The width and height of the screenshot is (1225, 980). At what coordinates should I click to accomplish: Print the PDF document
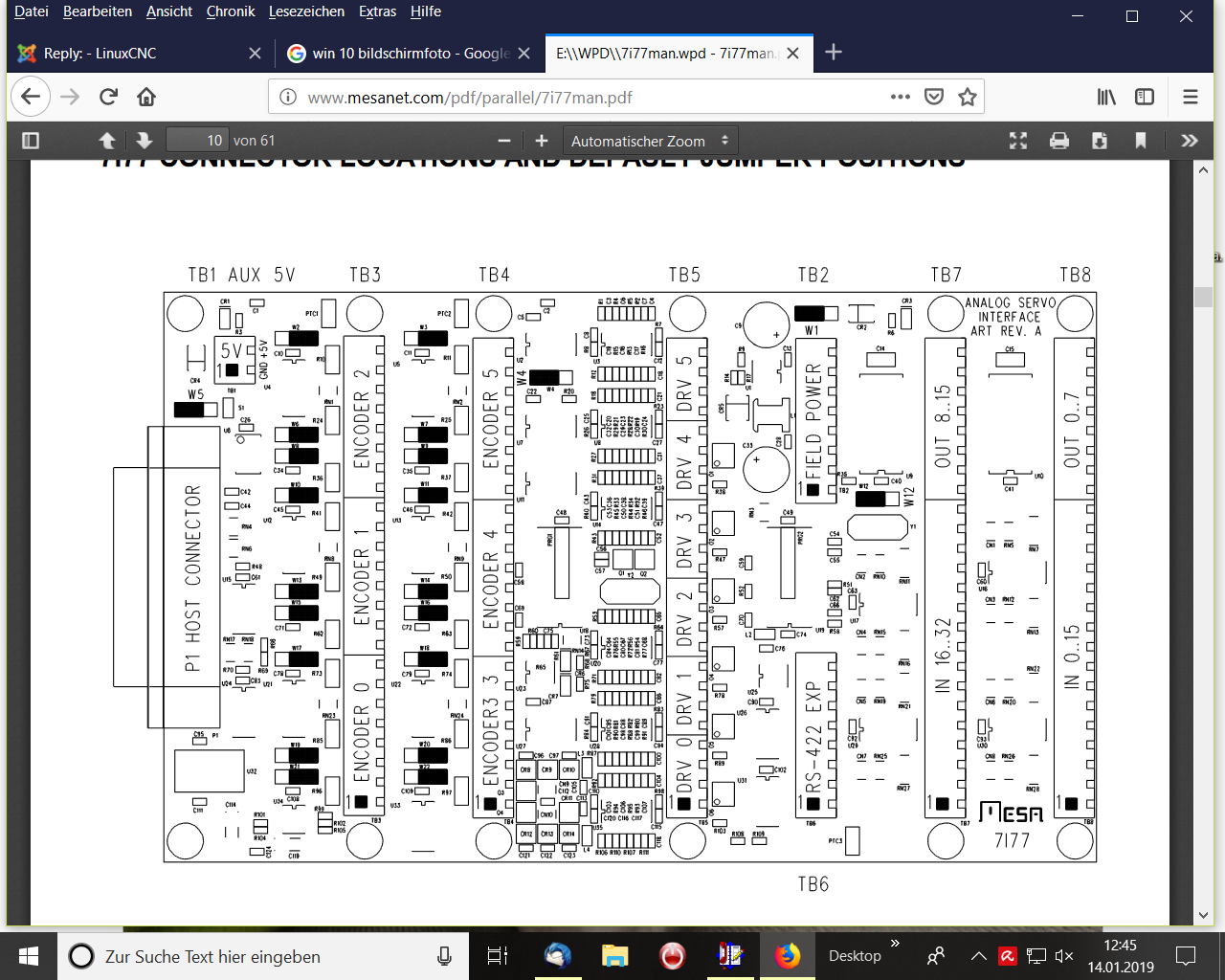point(1059,141)
